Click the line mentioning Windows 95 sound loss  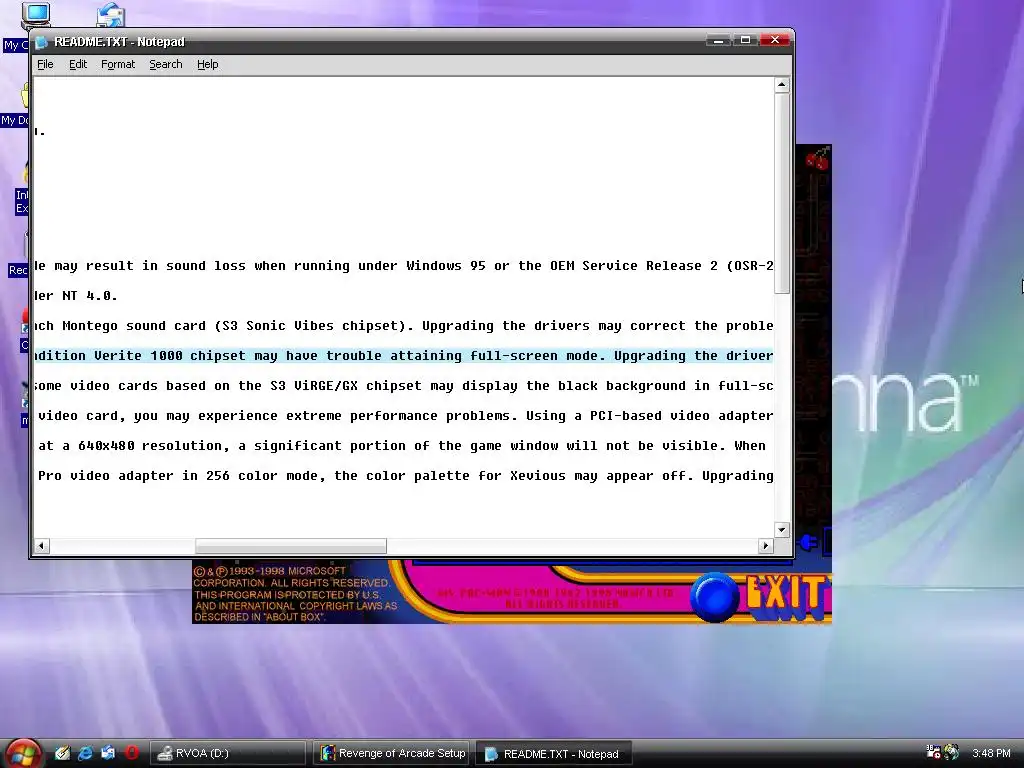[404, 266]
